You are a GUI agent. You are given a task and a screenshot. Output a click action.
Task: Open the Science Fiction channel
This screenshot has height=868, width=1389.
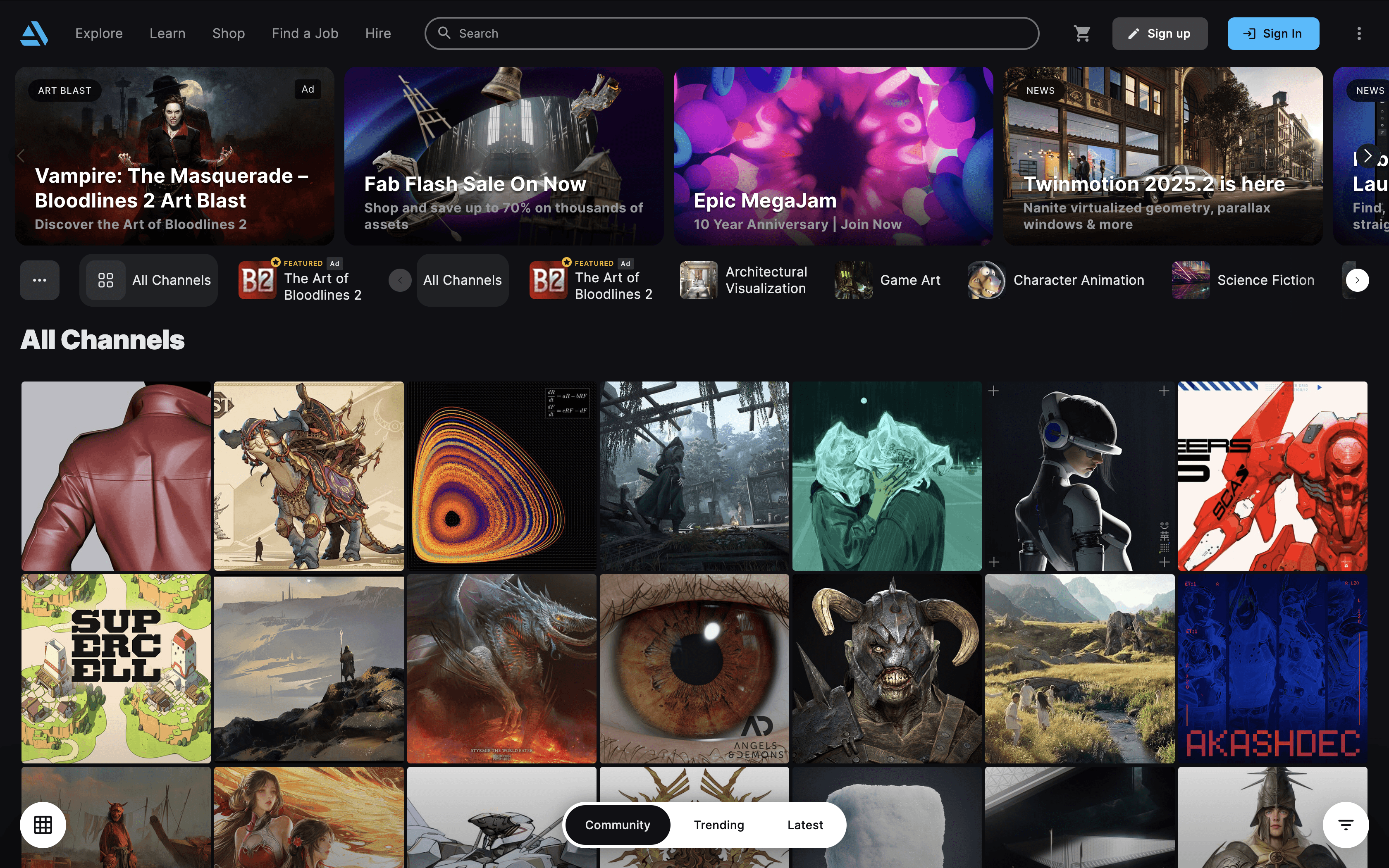[x=1243, y=280]
